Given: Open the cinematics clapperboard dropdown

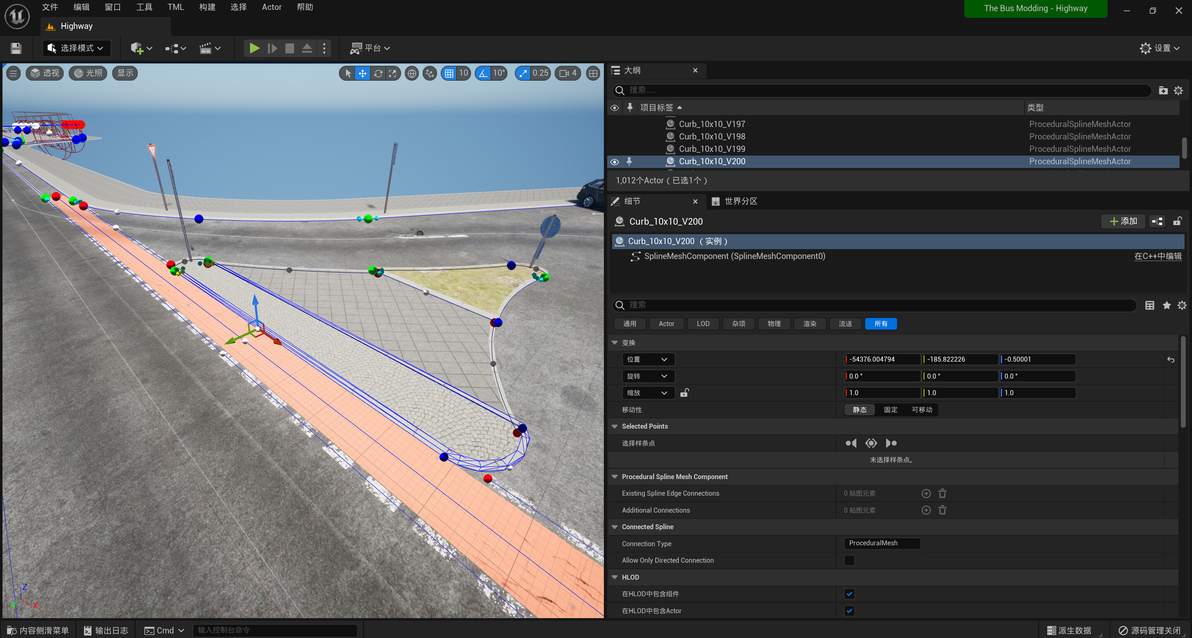Looking at the screenshot, I should [x=210, y=48].
